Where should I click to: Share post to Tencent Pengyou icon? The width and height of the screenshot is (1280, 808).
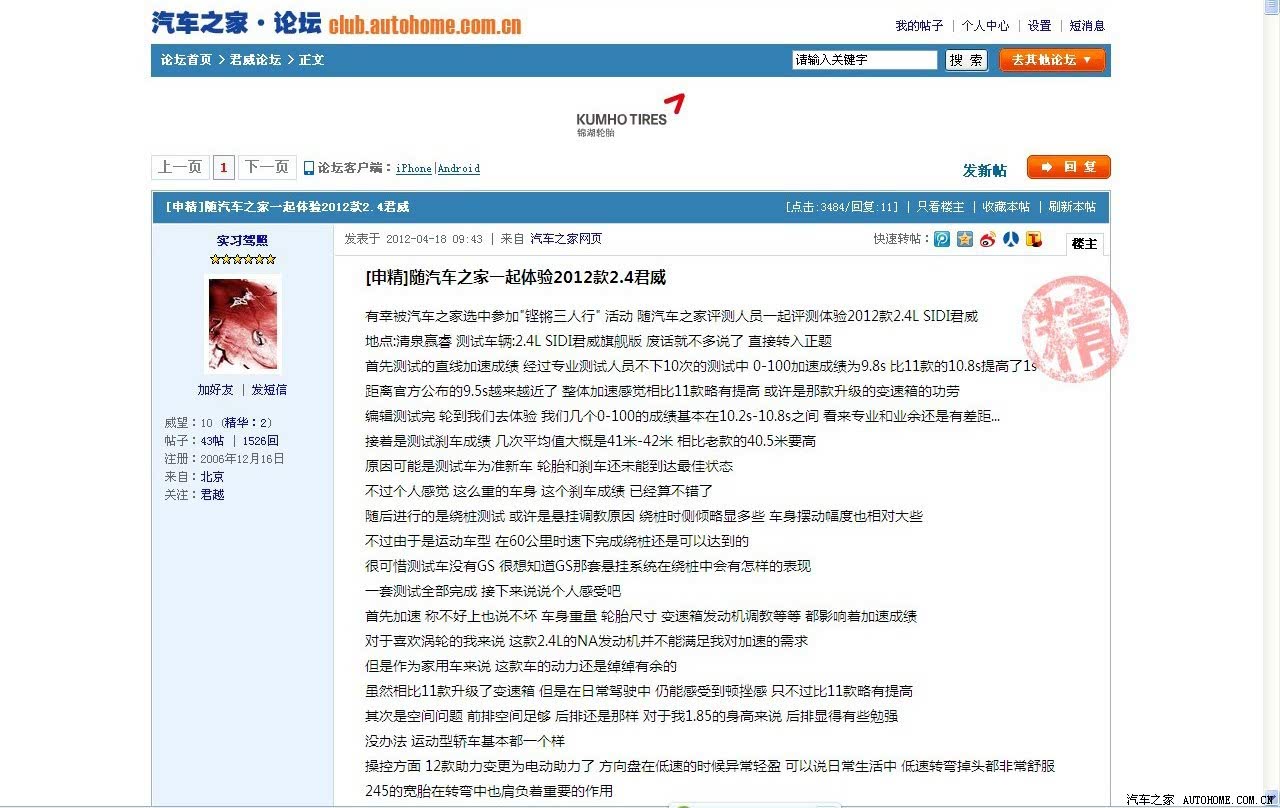(x=942, y=239)
